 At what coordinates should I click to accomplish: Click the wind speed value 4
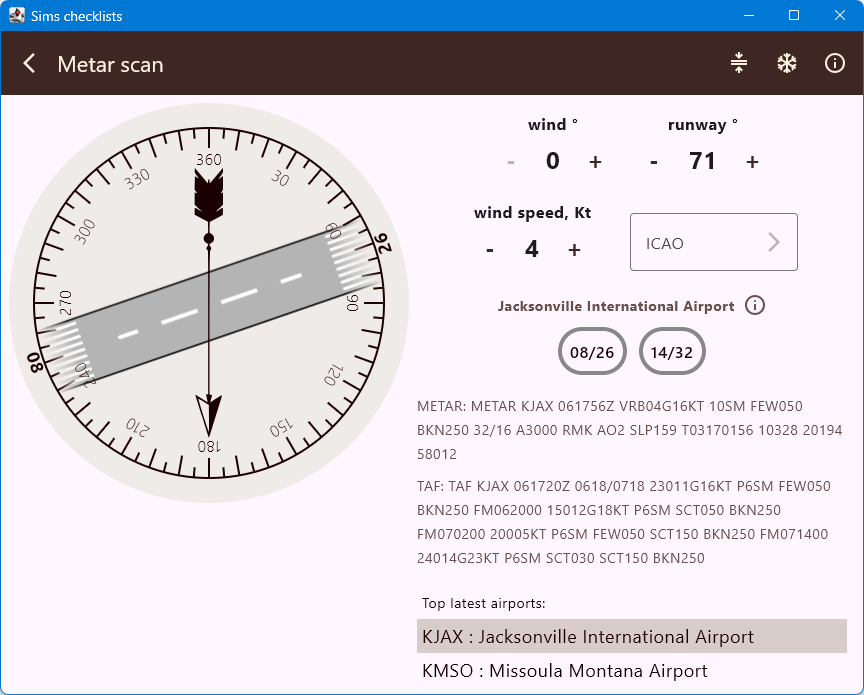[x=531, y=249]
